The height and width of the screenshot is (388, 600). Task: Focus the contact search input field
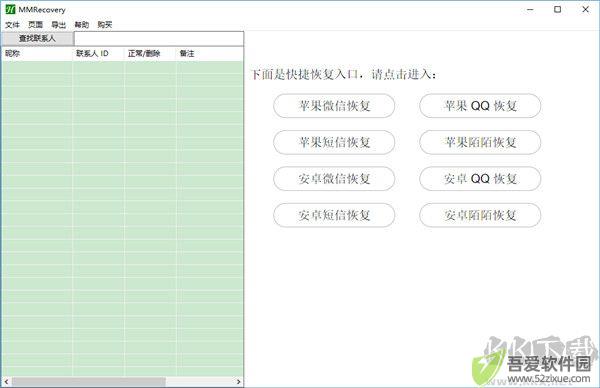tap(158, 39)
